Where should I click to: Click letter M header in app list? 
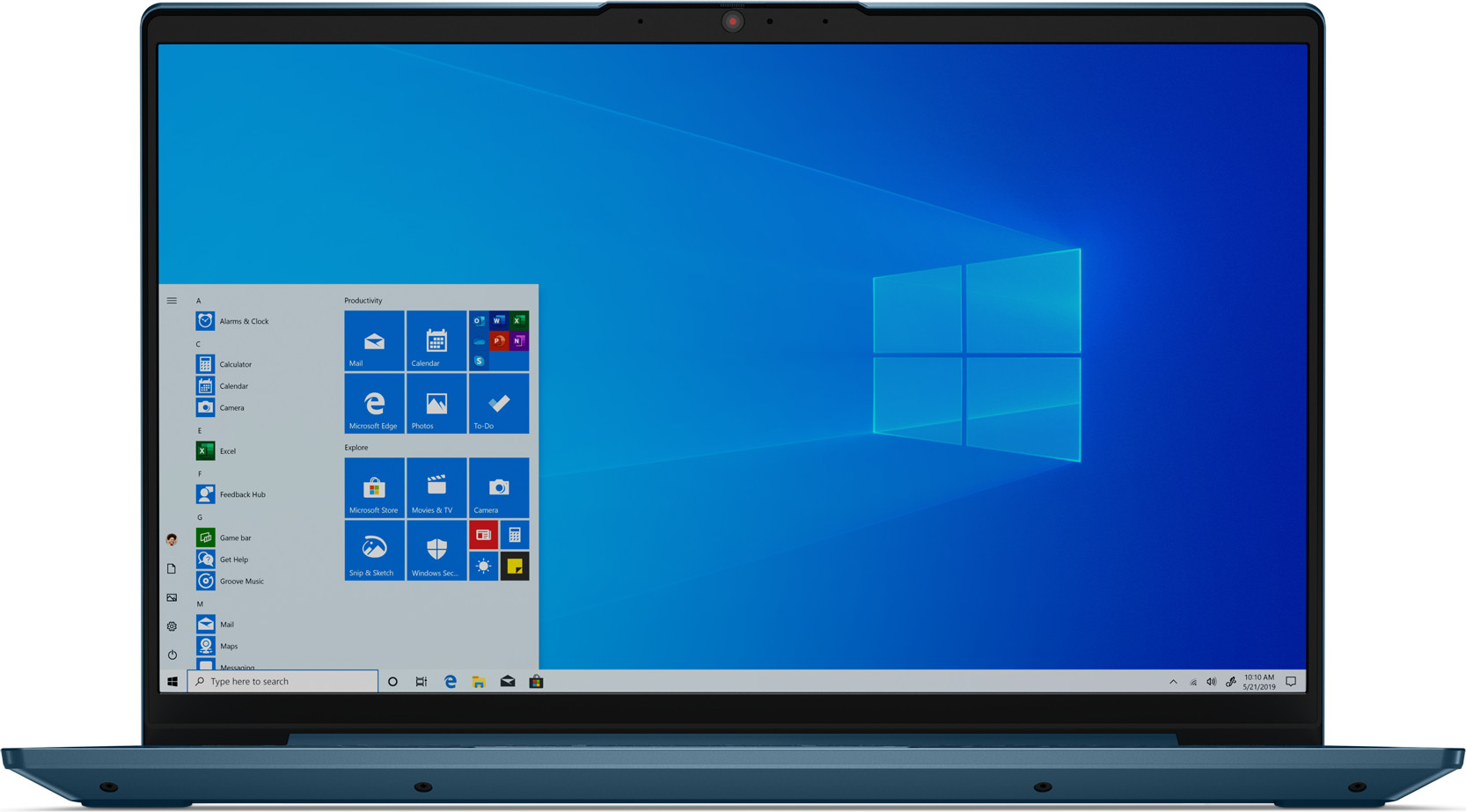point(200,604)
